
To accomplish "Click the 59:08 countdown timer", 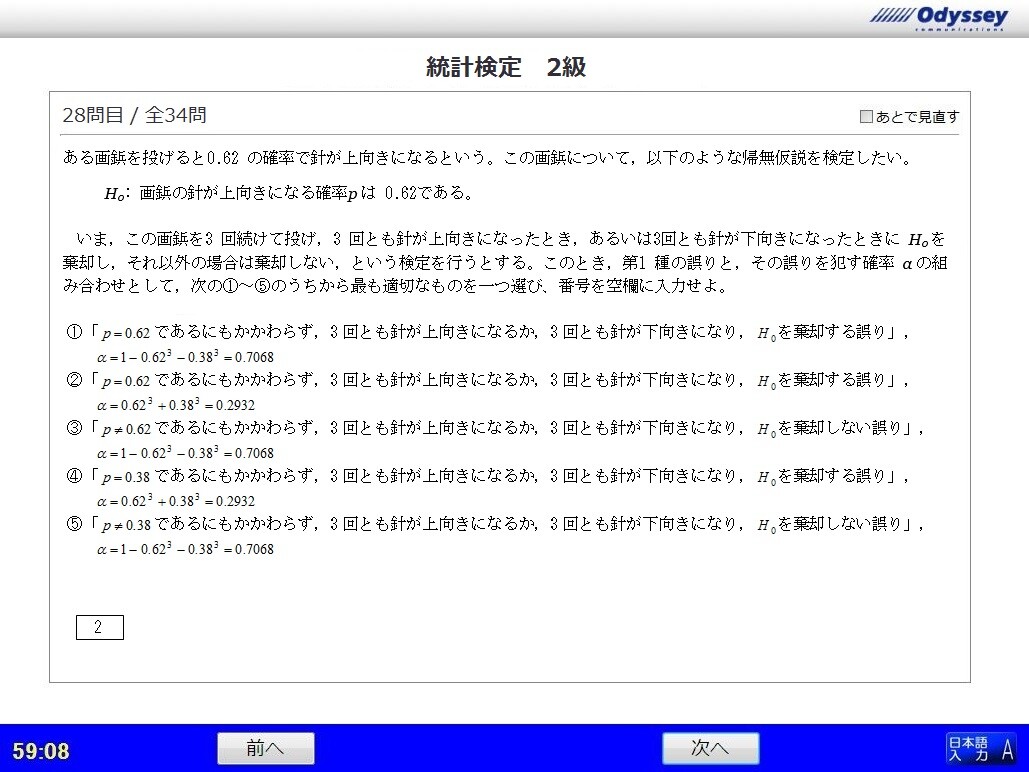I will click(x=41, y=751).
